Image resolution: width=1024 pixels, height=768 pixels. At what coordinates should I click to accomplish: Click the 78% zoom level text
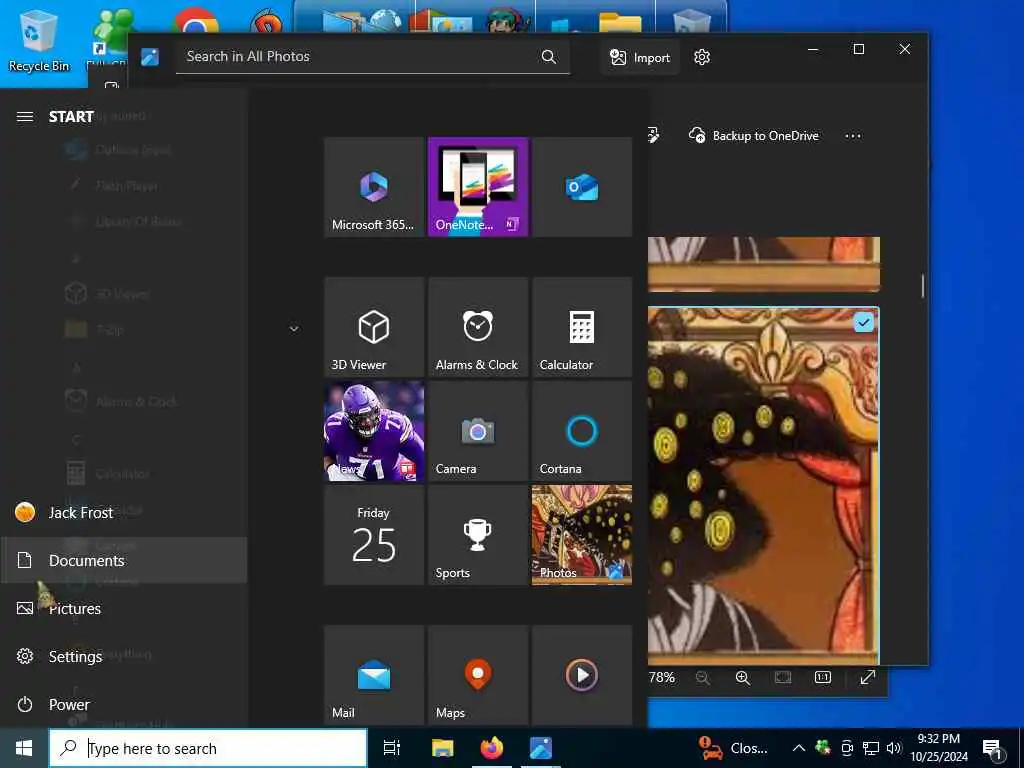(662, 678)
